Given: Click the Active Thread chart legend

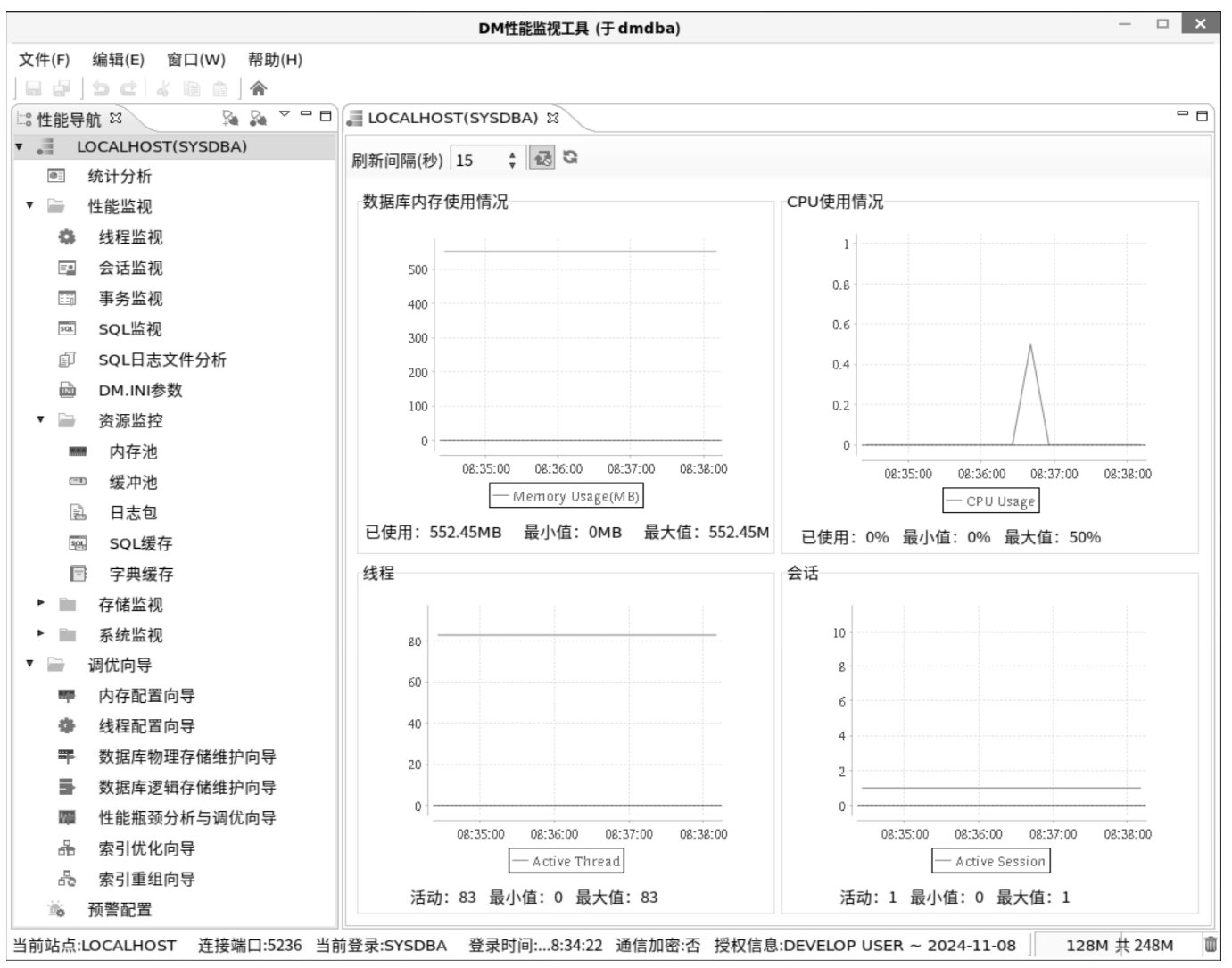Looking at the screenshot, I should (566, 861).
